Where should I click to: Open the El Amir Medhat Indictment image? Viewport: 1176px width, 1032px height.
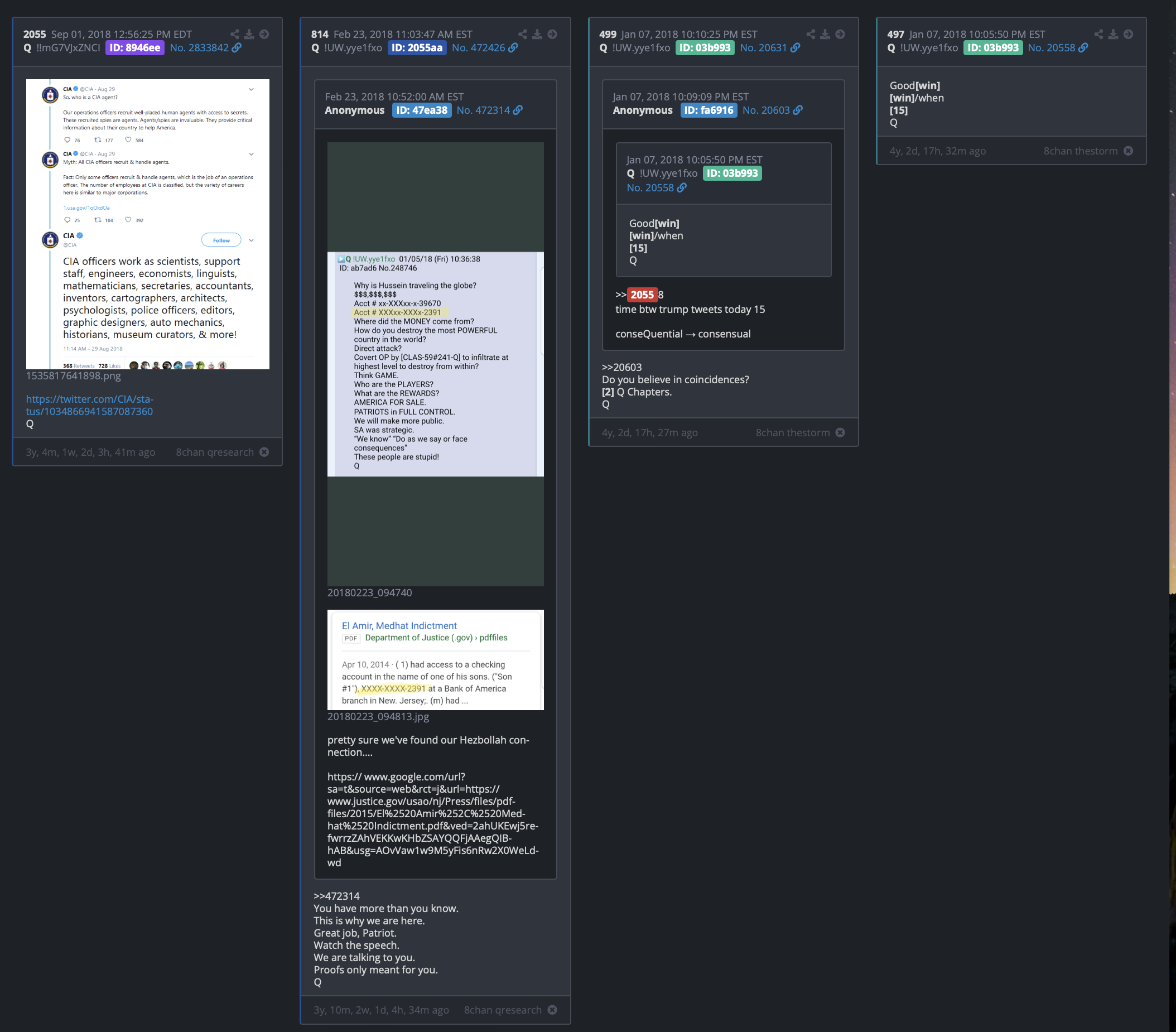coord(436,660)
